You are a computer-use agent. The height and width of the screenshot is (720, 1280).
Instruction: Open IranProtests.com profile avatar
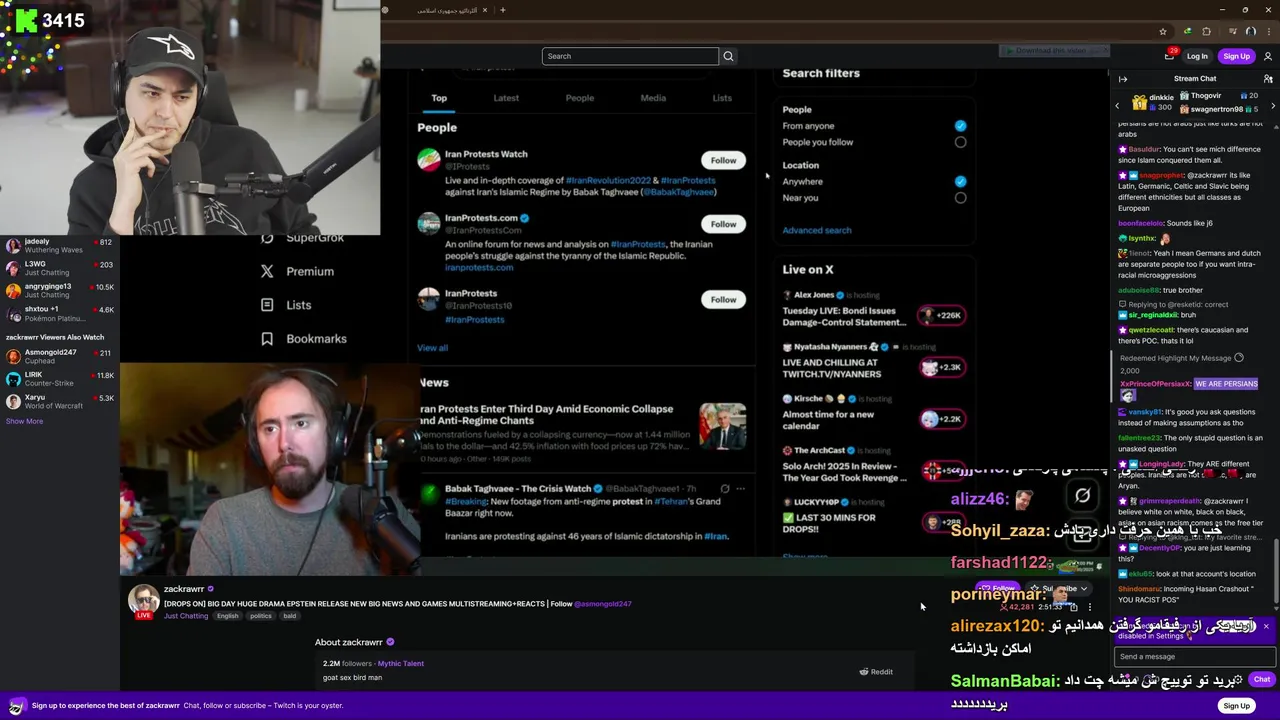429,223
